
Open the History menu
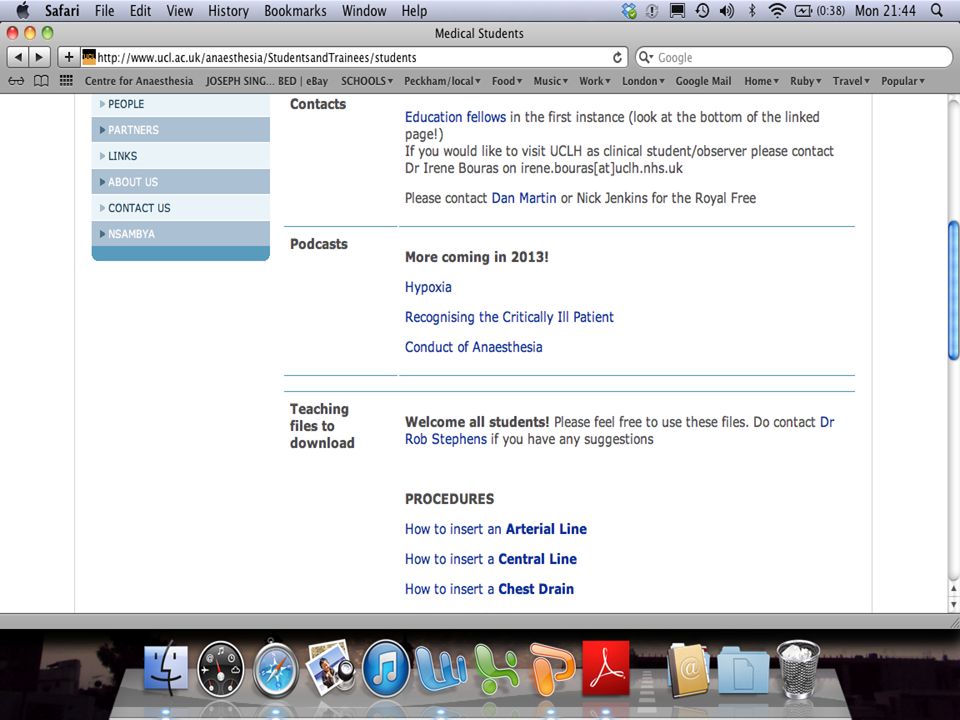pos(228,10)
